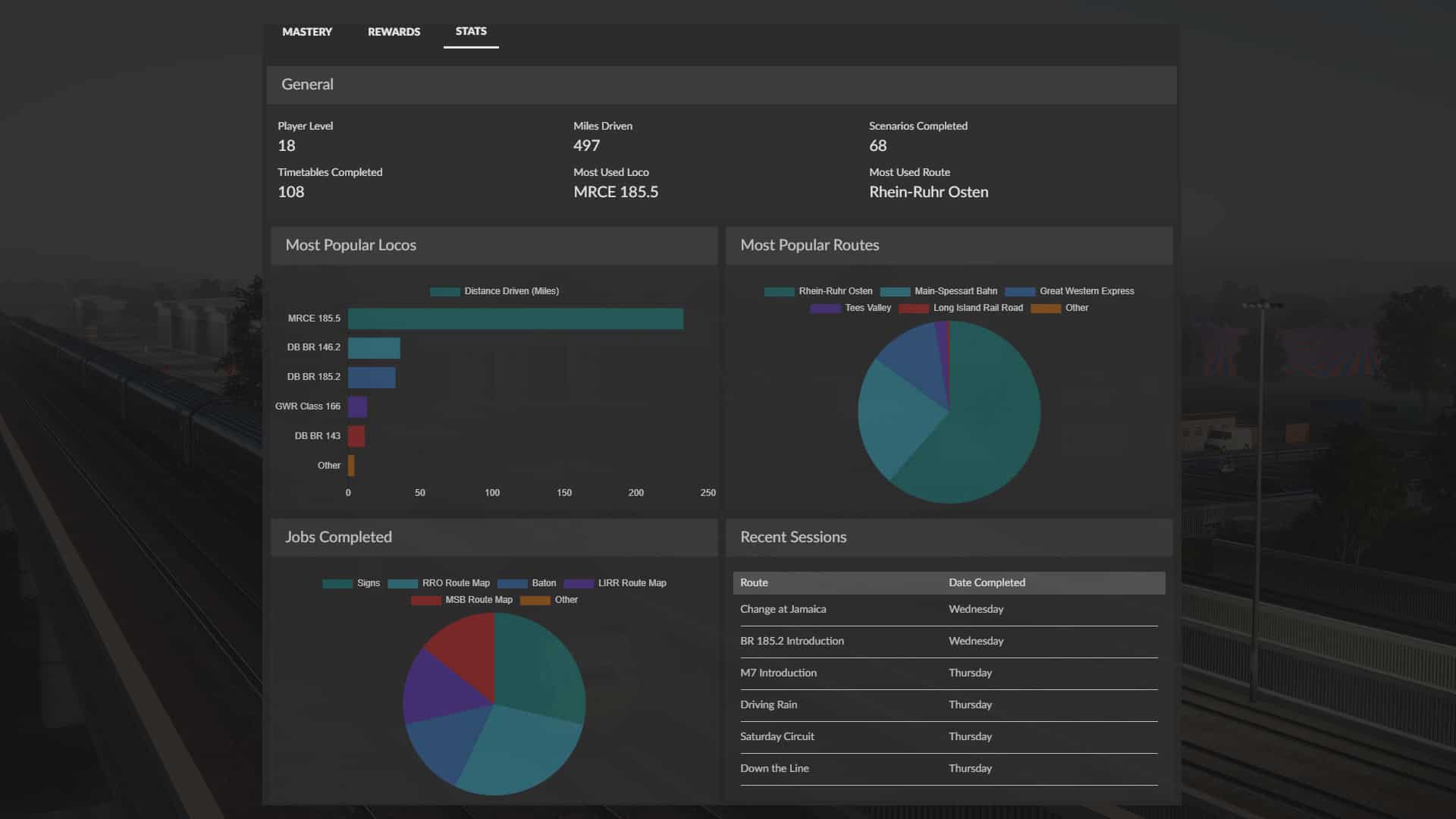Toggle Great Western Express legend swatch

1020,291
